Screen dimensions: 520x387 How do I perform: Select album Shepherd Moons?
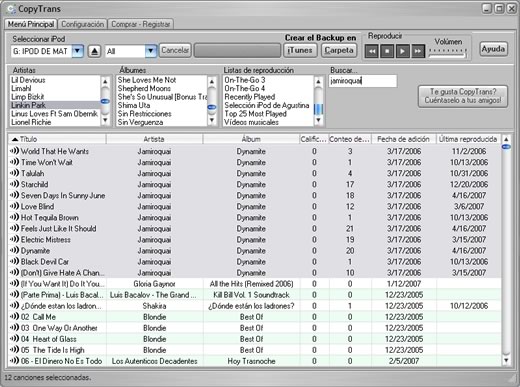tap(162, 88)
